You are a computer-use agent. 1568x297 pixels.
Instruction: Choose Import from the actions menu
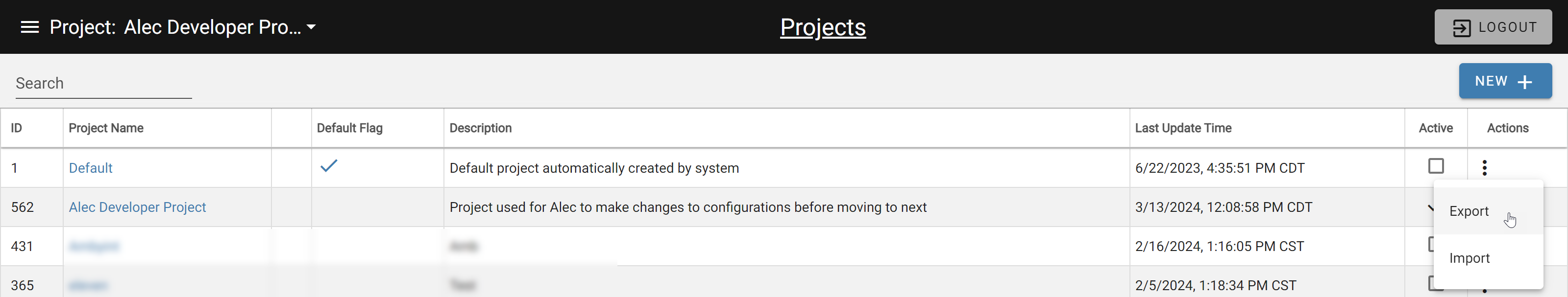coord(1470,258)
